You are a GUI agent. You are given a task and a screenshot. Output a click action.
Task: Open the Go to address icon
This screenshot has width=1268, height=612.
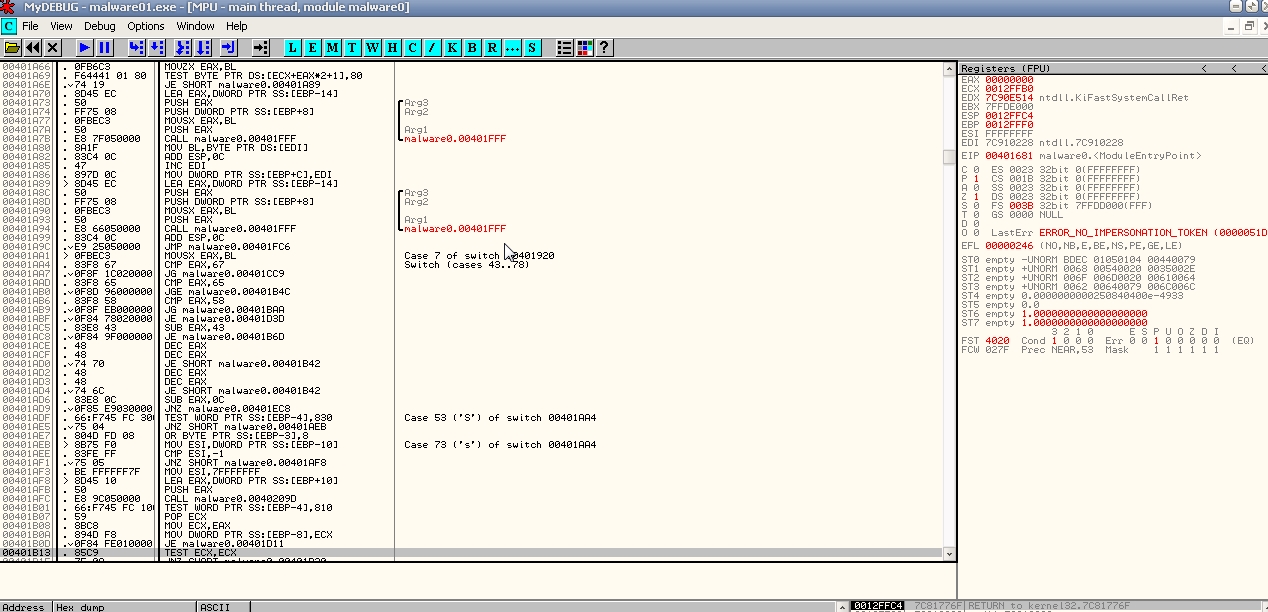click(261, 48)
